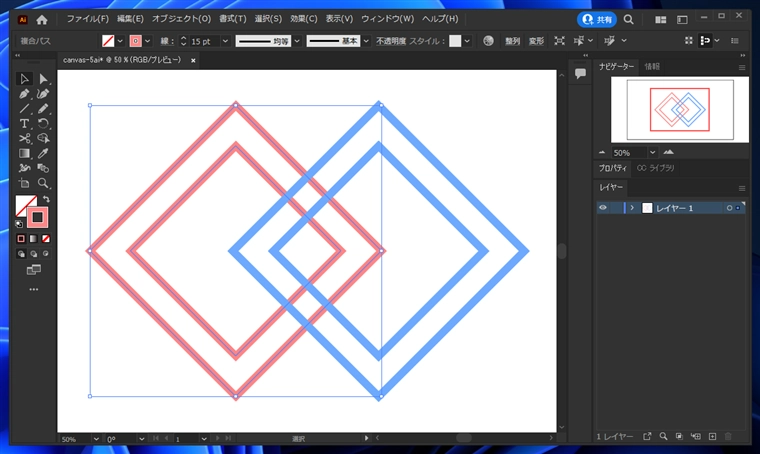This screenshot has width=760, height=454.
Task: Open the stroke weight 15 pt dropdown
Action: (225, 41)
